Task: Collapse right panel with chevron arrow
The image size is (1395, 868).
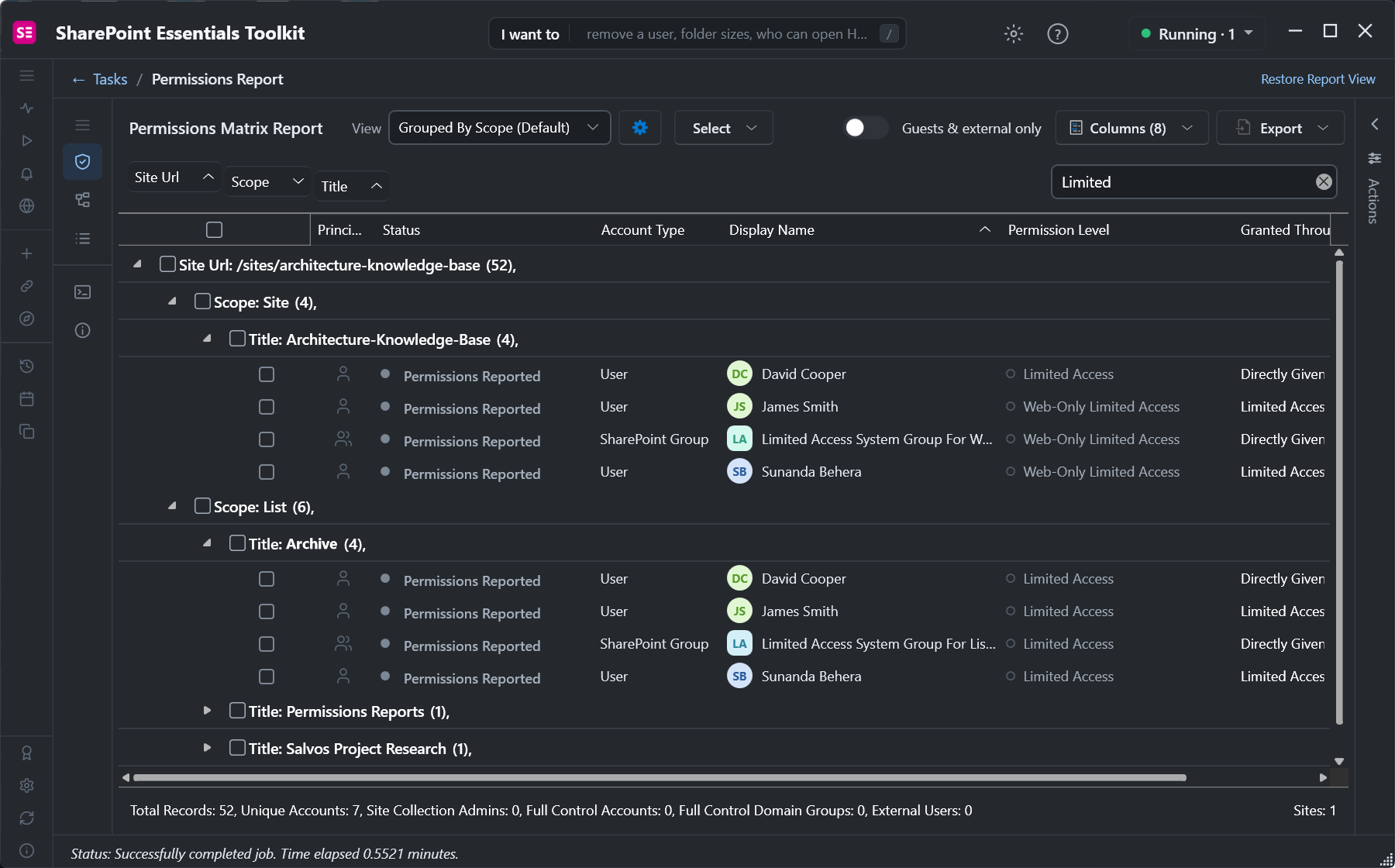Action: 1374,124
